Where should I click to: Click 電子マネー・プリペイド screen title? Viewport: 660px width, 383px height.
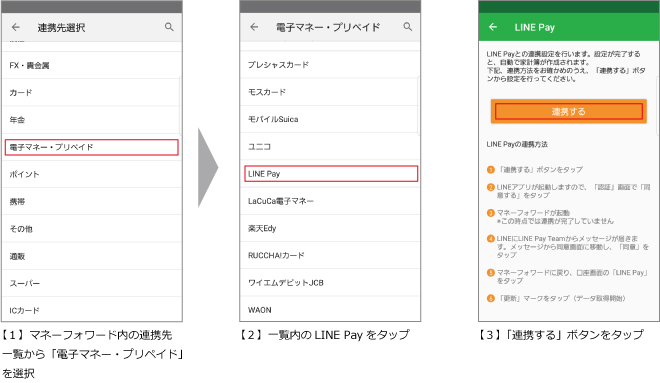click(328, 27)
